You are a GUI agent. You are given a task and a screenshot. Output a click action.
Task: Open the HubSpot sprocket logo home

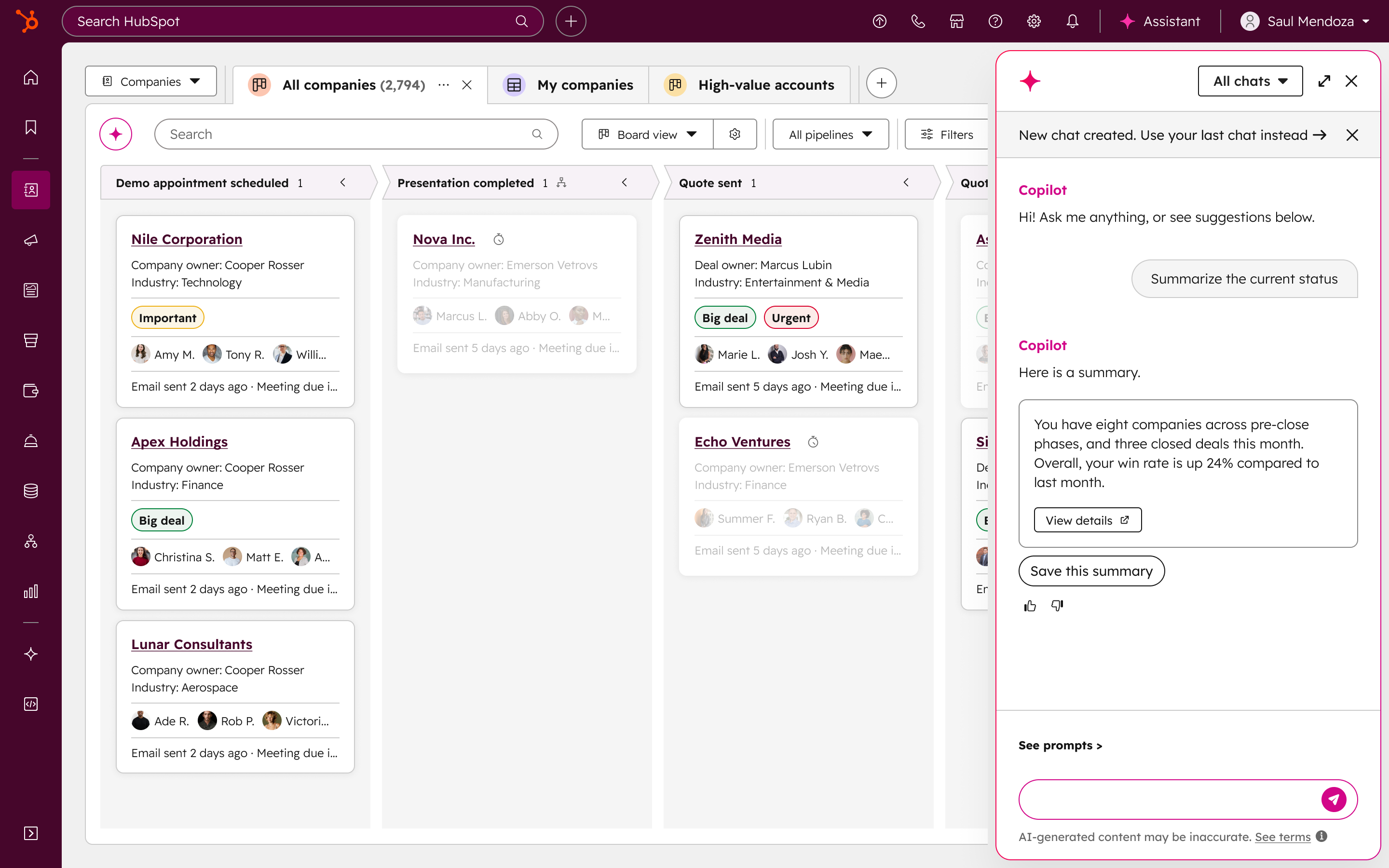(x=27, y=21)
